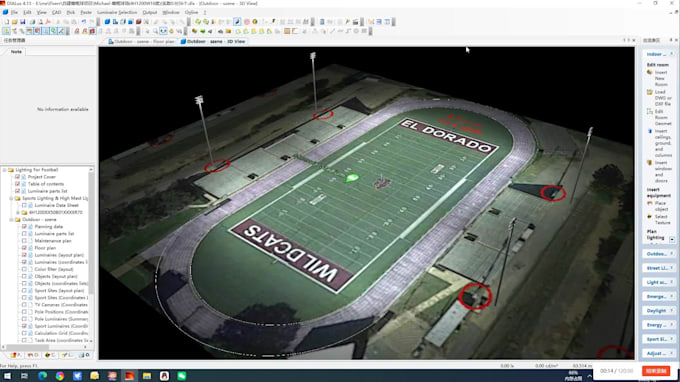Click Insert New Room icon in guide panel

tap(649, 72)
